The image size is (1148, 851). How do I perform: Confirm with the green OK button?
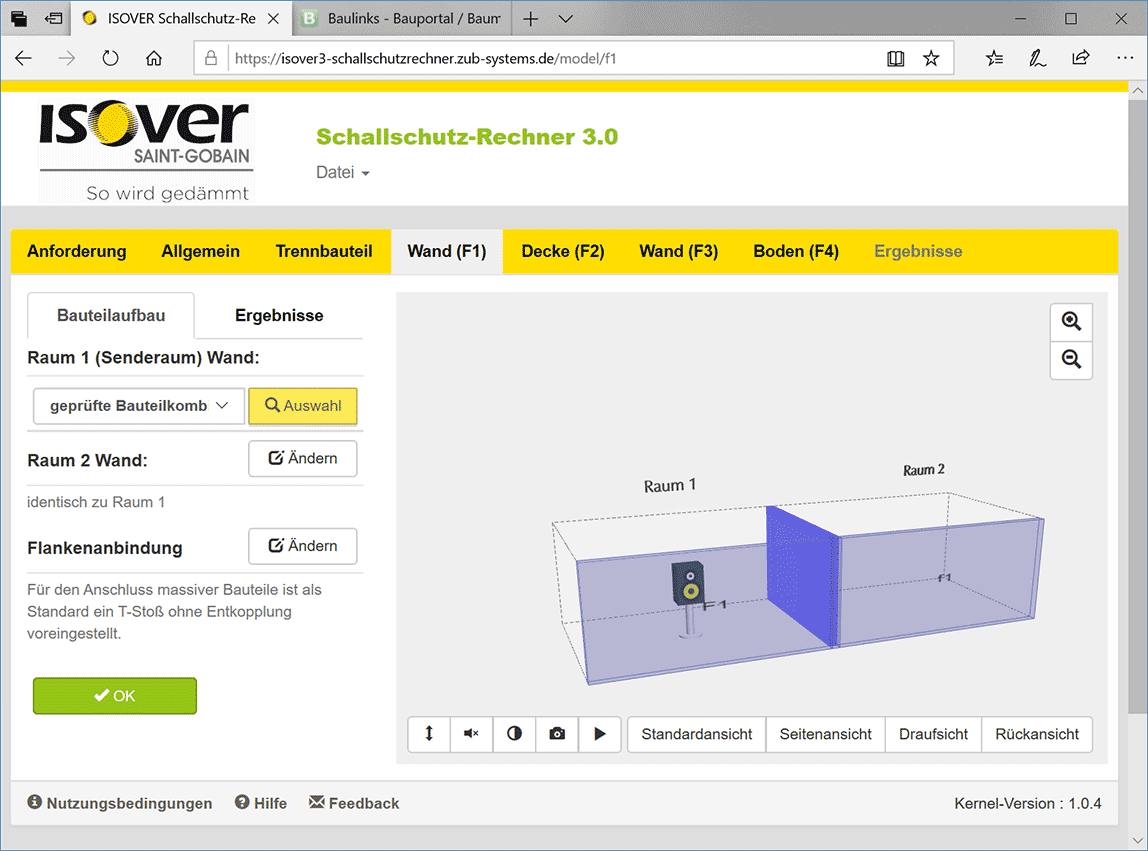[115, 696]
